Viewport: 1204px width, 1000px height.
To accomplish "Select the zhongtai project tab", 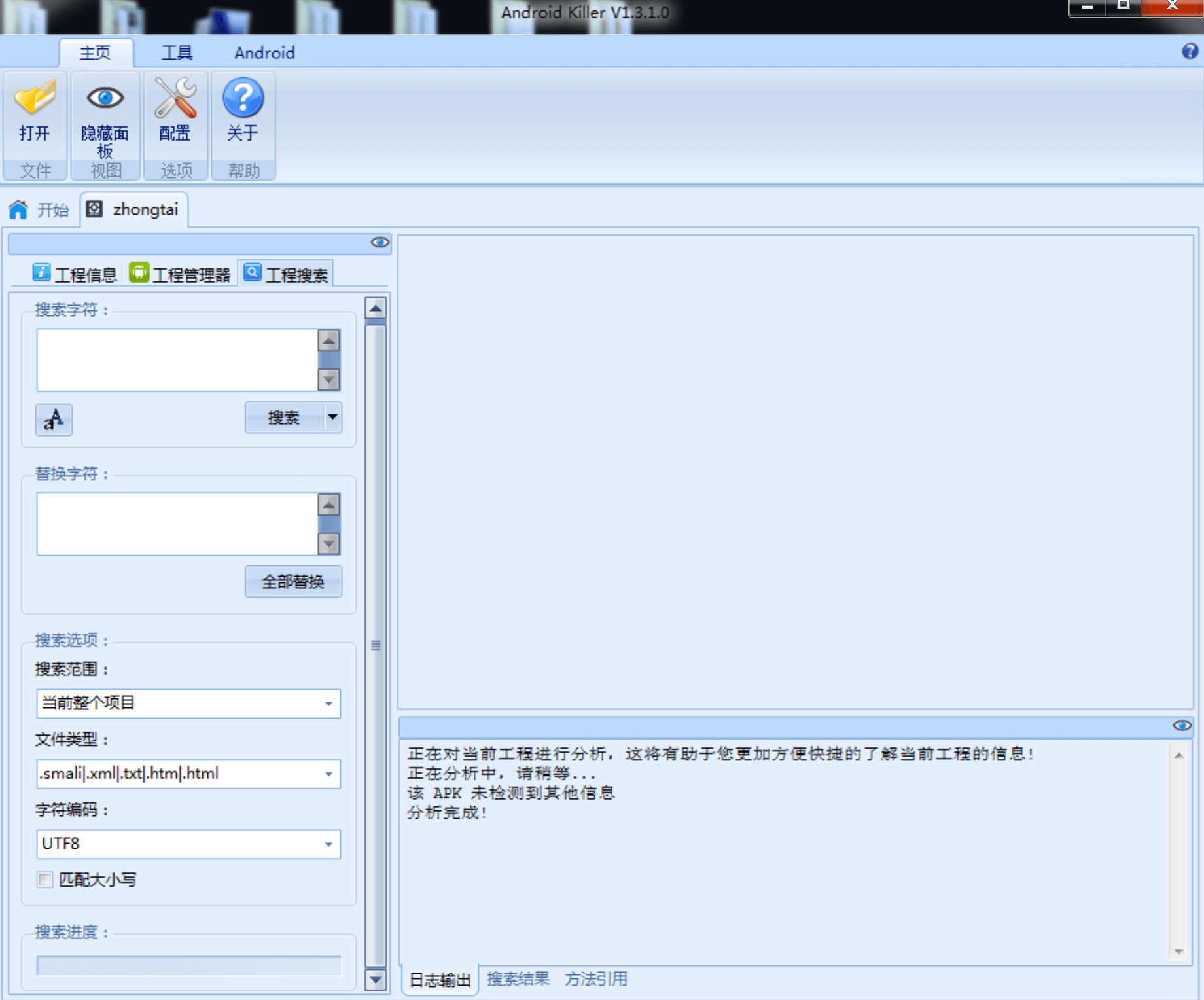I will tap(133, 209).
